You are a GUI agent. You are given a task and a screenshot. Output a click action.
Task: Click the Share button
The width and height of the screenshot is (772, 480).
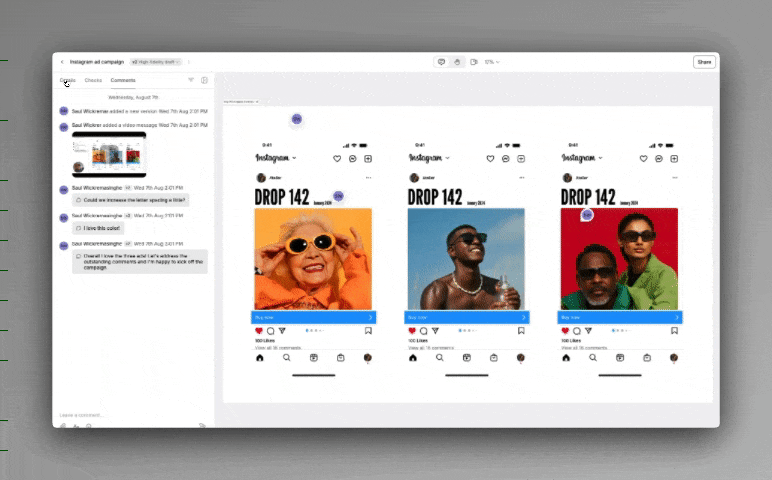click(x=704, y=62)
